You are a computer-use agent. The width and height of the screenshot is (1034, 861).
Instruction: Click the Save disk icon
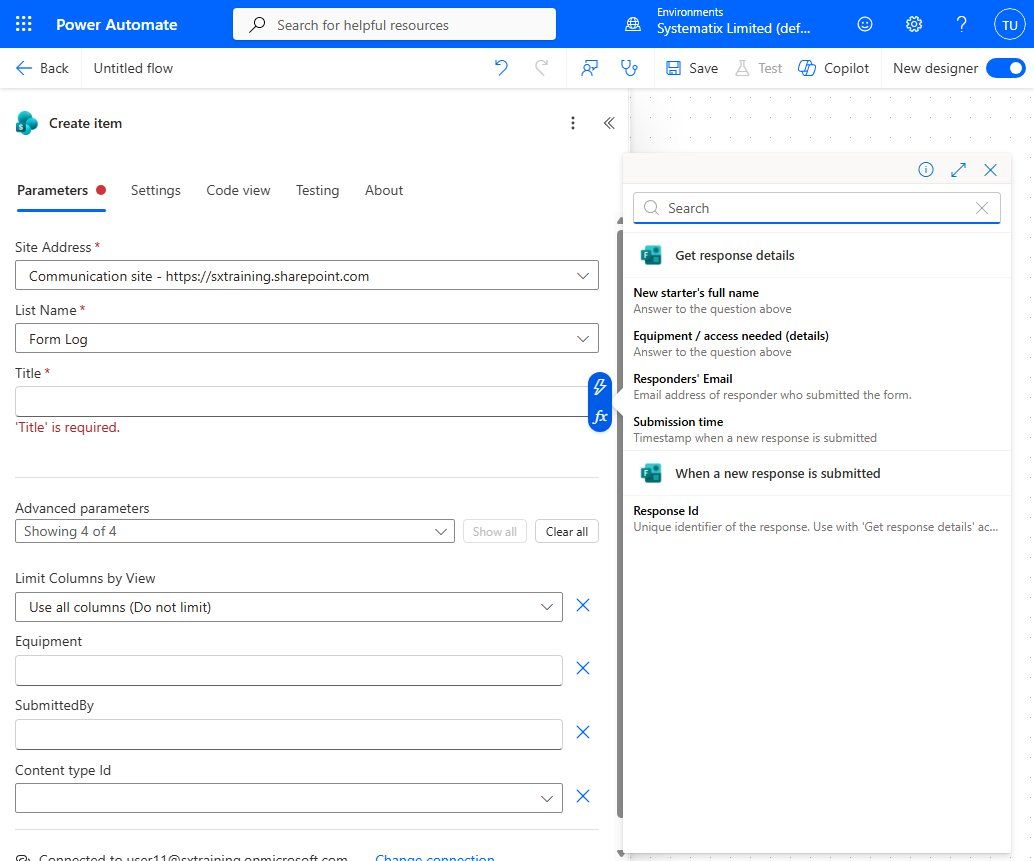tap(673, 68)
